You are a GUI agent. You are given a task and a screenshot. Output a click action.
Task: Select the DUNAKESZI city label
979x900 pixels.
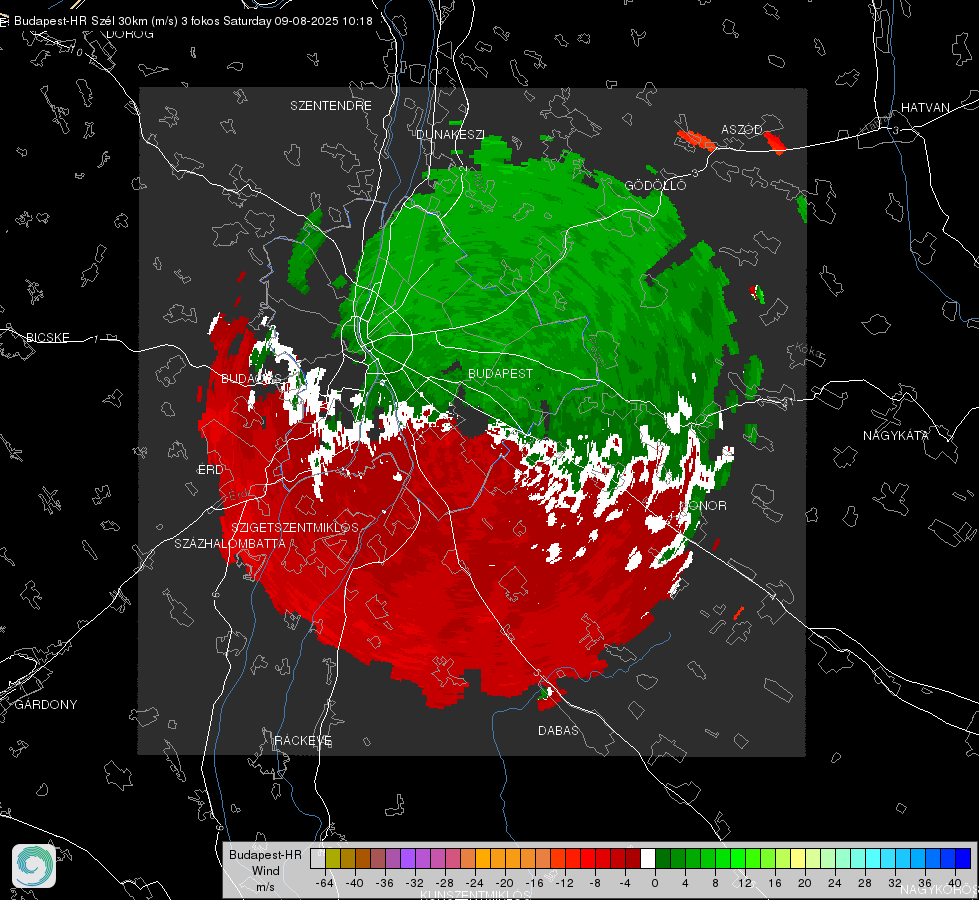450,134
